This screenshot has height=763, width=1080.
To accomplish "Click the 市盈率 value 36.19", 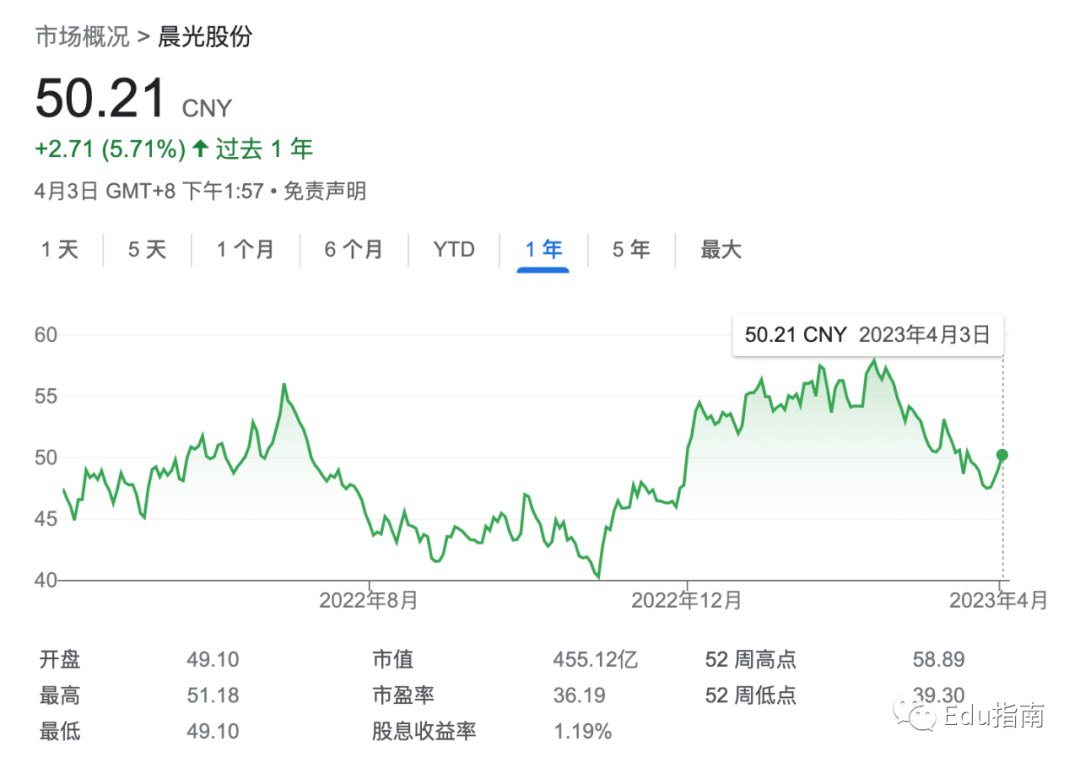I will coord(579,696).
